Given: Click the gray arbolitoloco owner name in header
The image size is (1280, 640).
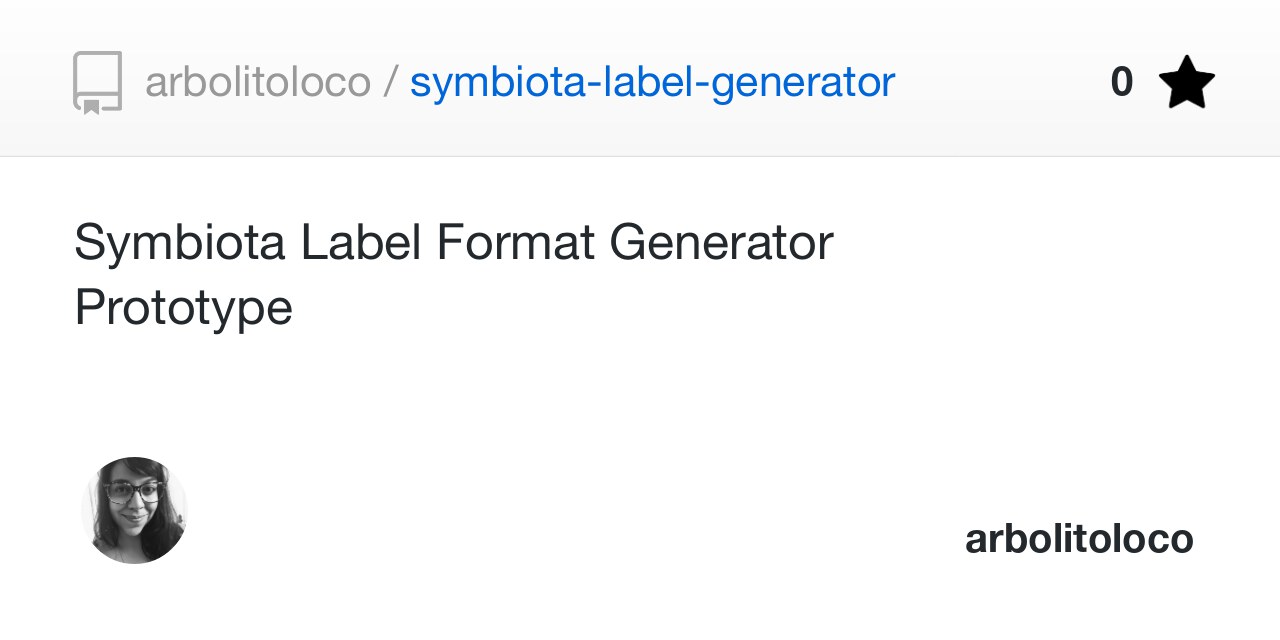Looking at the screenshot, I should [257, 82].
